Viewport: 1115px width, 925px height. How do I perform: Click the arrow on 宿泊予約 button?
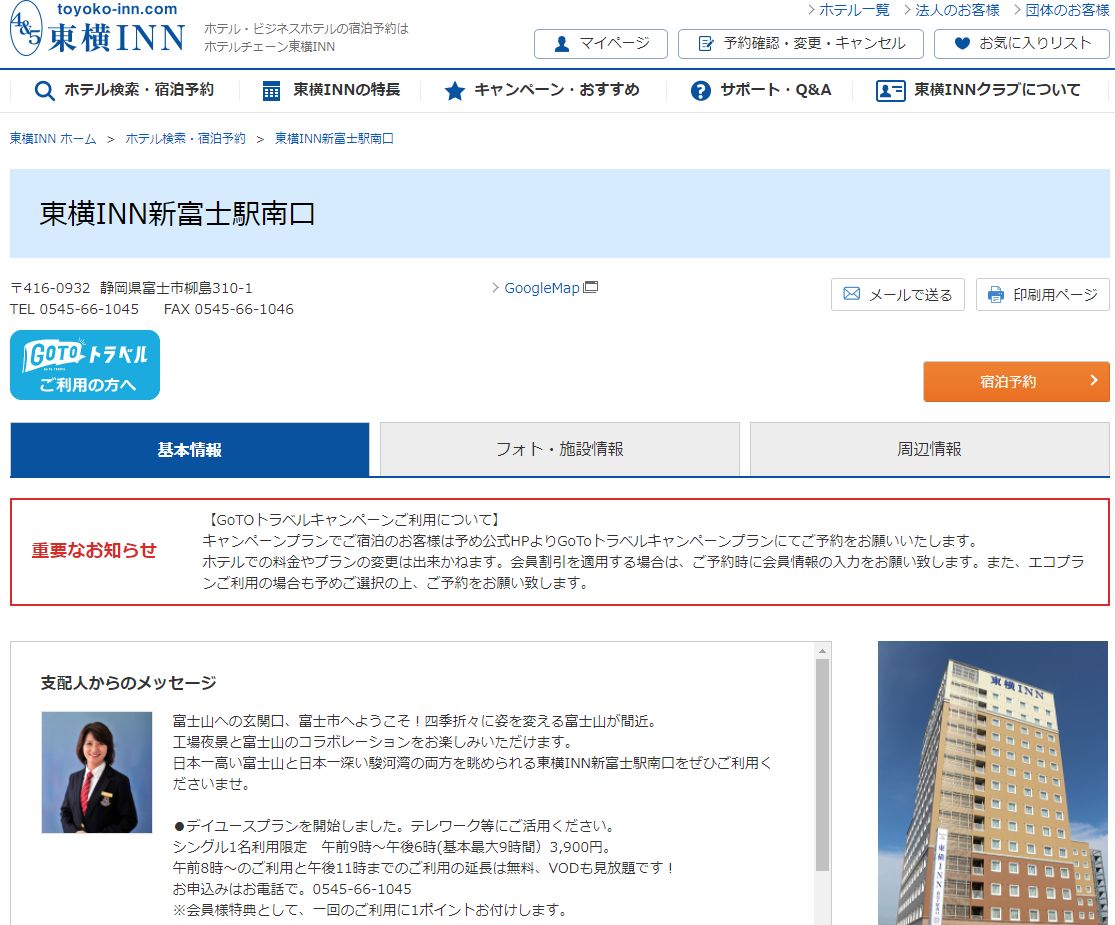tap(1094, 380)
